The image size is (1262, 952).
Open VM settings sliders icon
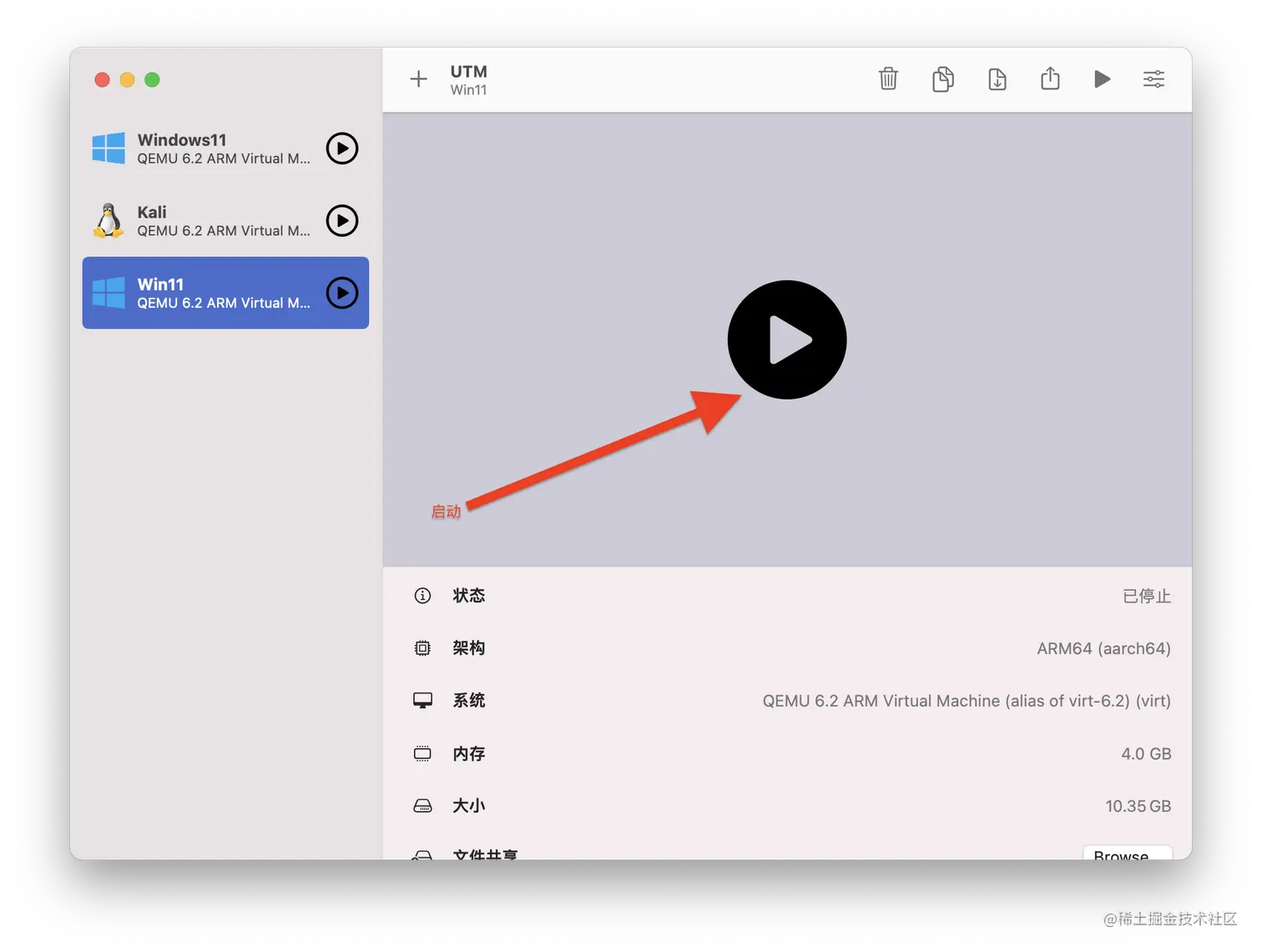pos(1153,79)
